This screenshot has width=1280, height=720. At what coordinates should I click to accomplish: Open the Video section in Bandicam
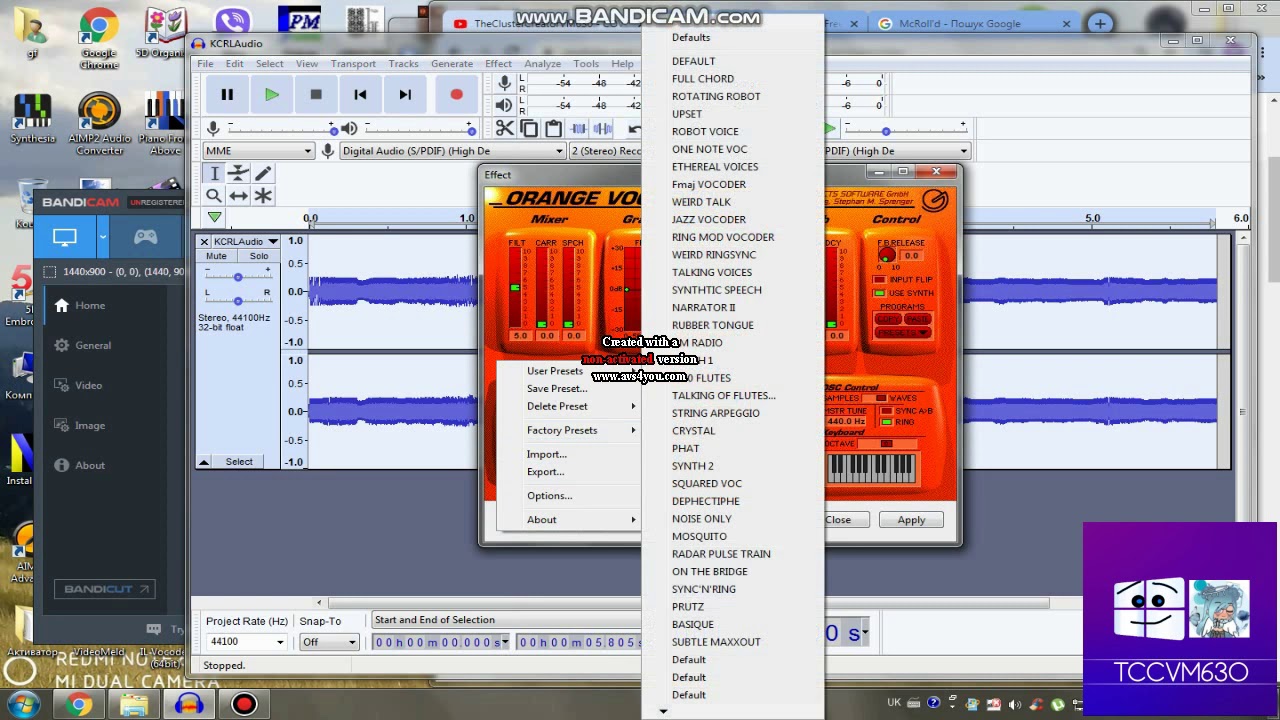pyautogui.click(x=88, y=385)
